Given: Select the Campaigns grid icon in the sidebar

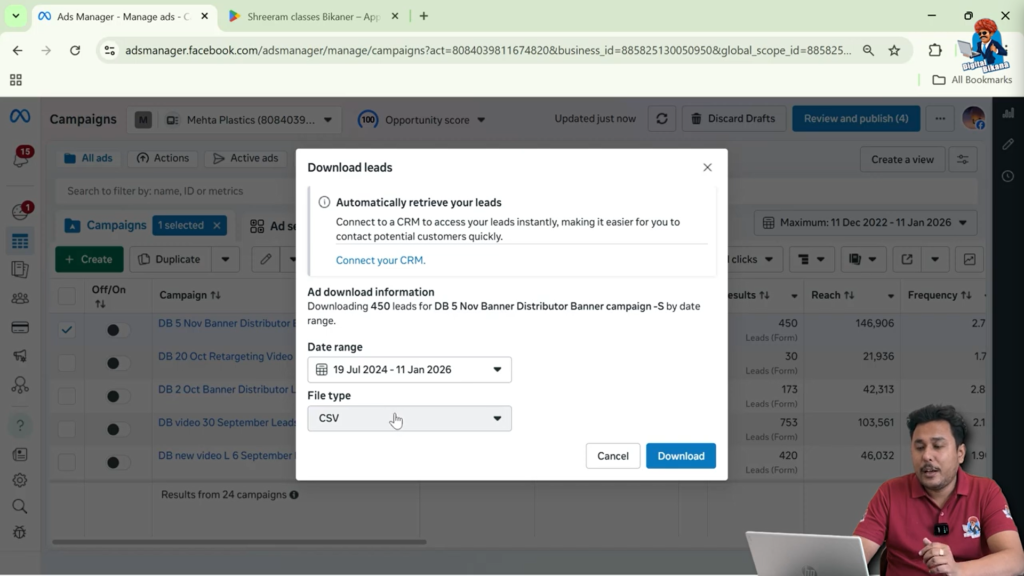Looking at the screenshot, I should point(19,240).
